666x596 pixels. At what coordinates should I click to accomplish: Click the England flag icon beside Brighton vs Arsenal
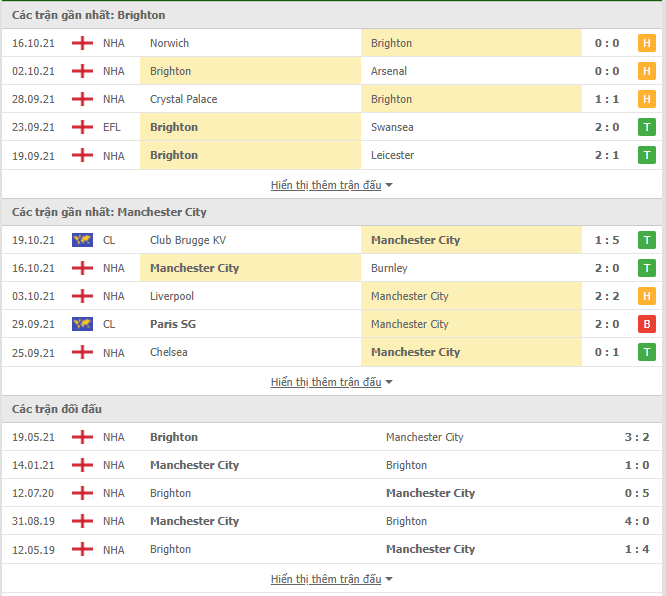click(x=82, y=71)
